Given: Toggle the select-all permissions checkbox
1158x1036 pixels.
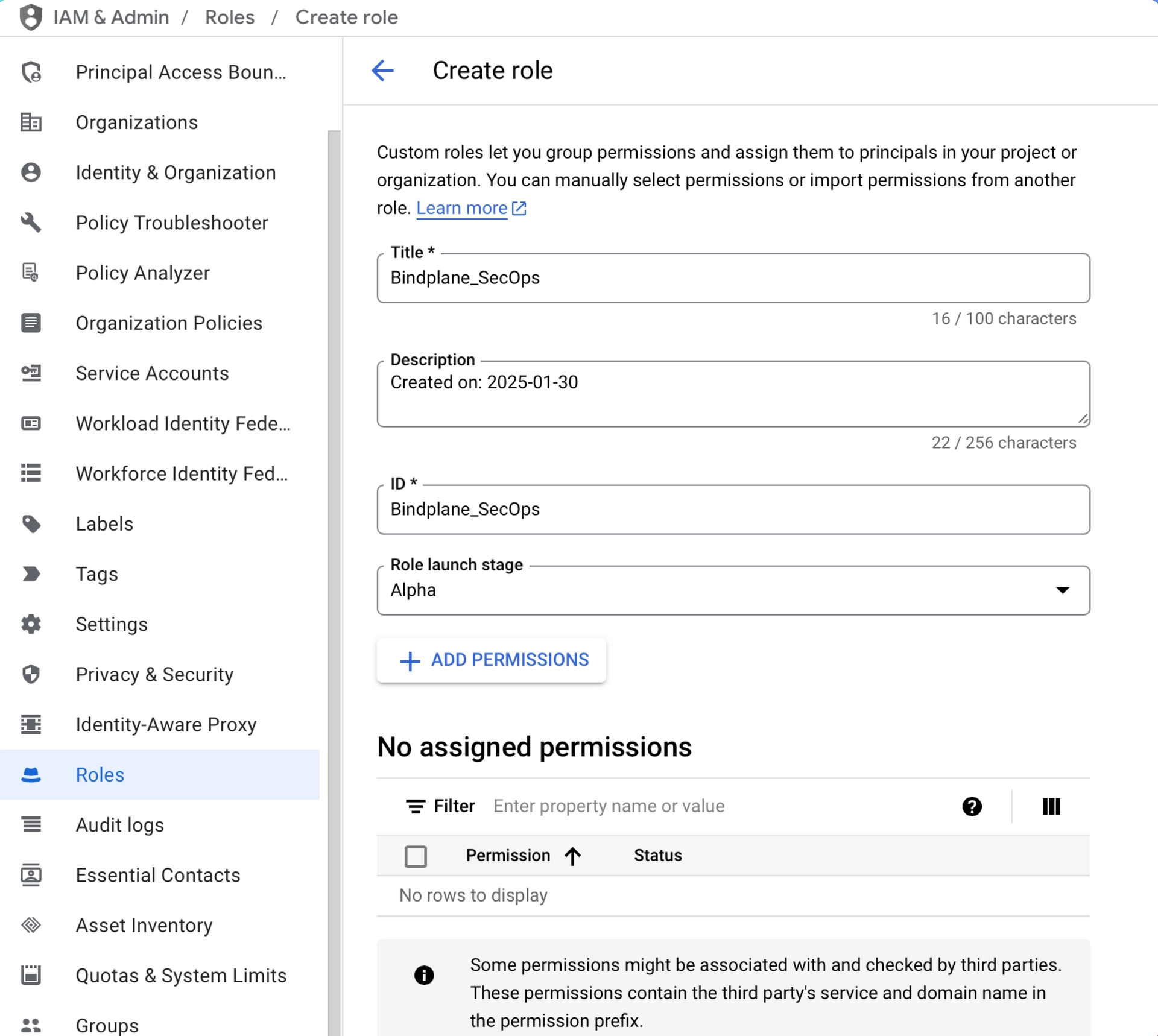Looking at the screenshot, I should pos(416,856).
